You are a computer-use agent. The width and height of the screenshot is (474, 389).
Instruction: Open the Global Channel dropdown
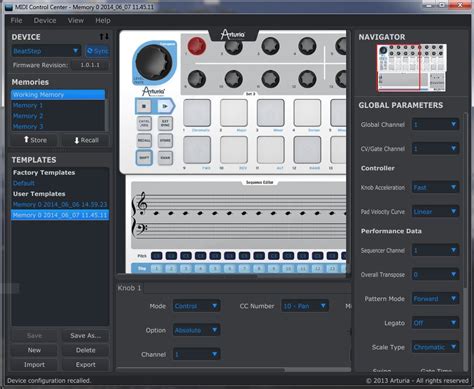click(435, 124)
